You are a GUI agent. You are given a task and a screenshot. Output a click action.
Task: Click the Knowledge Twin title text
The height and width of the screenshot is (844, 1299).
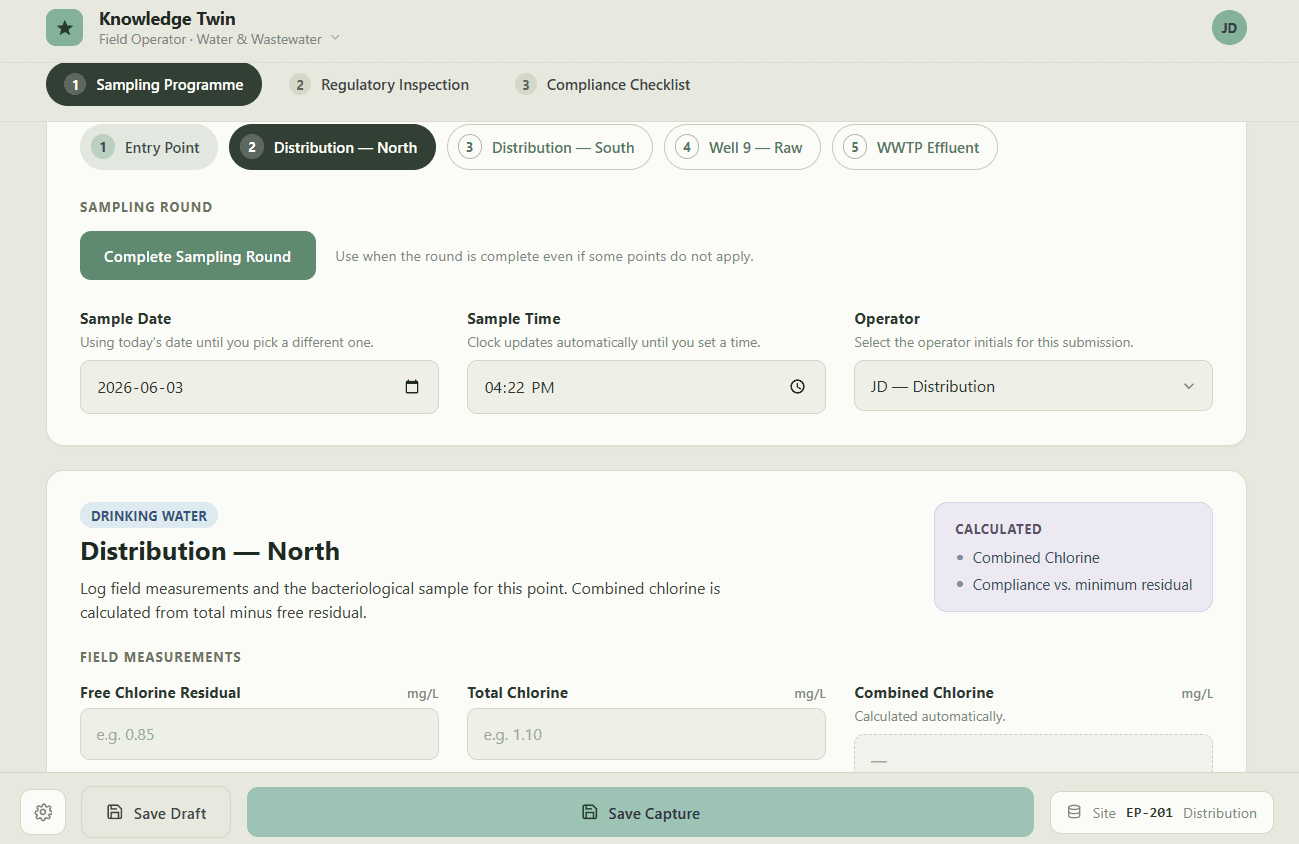pyautogui.click(x=167, y=18)
